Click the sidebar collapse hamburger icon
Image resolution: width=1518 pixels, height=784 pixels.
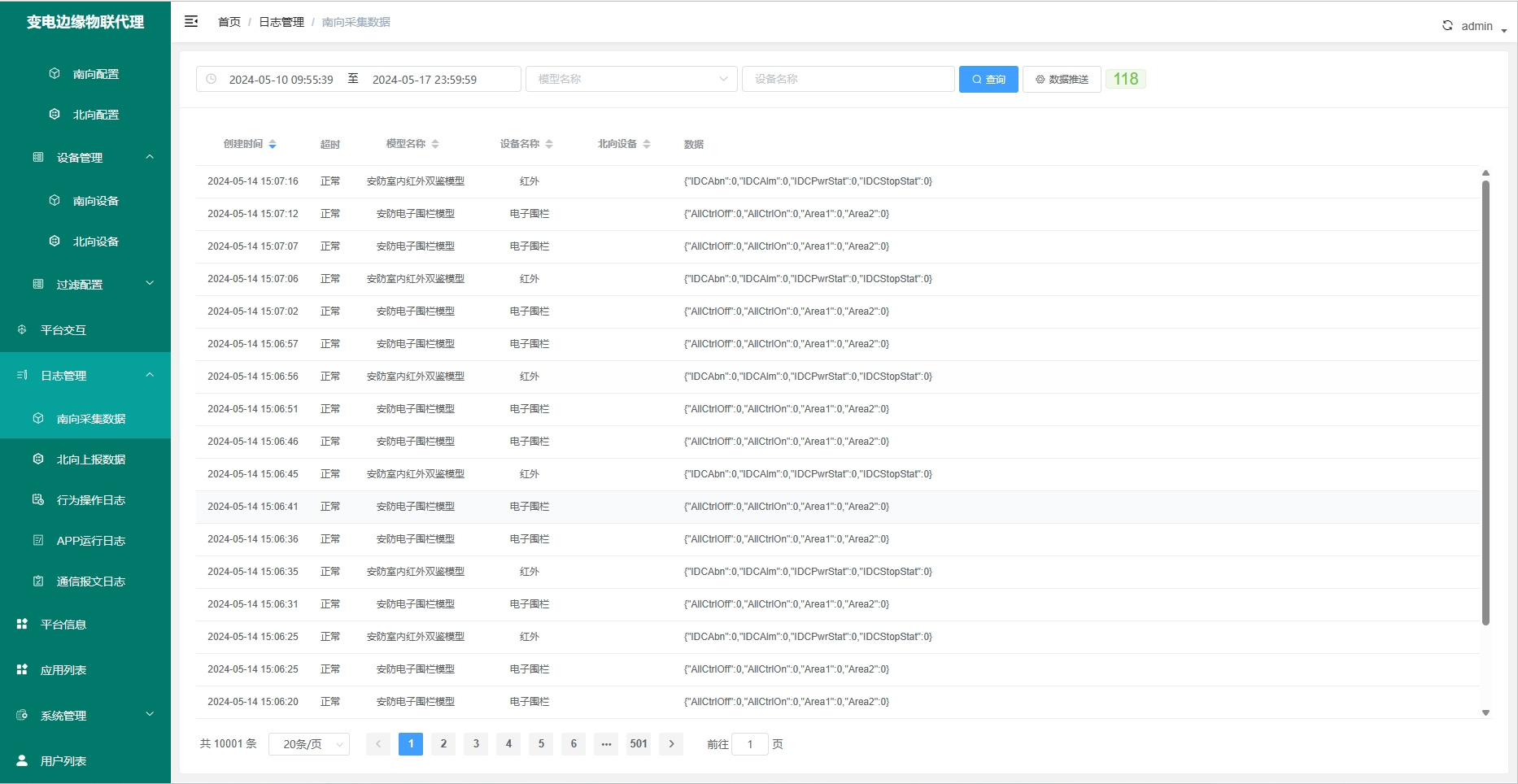pos(191,22)
